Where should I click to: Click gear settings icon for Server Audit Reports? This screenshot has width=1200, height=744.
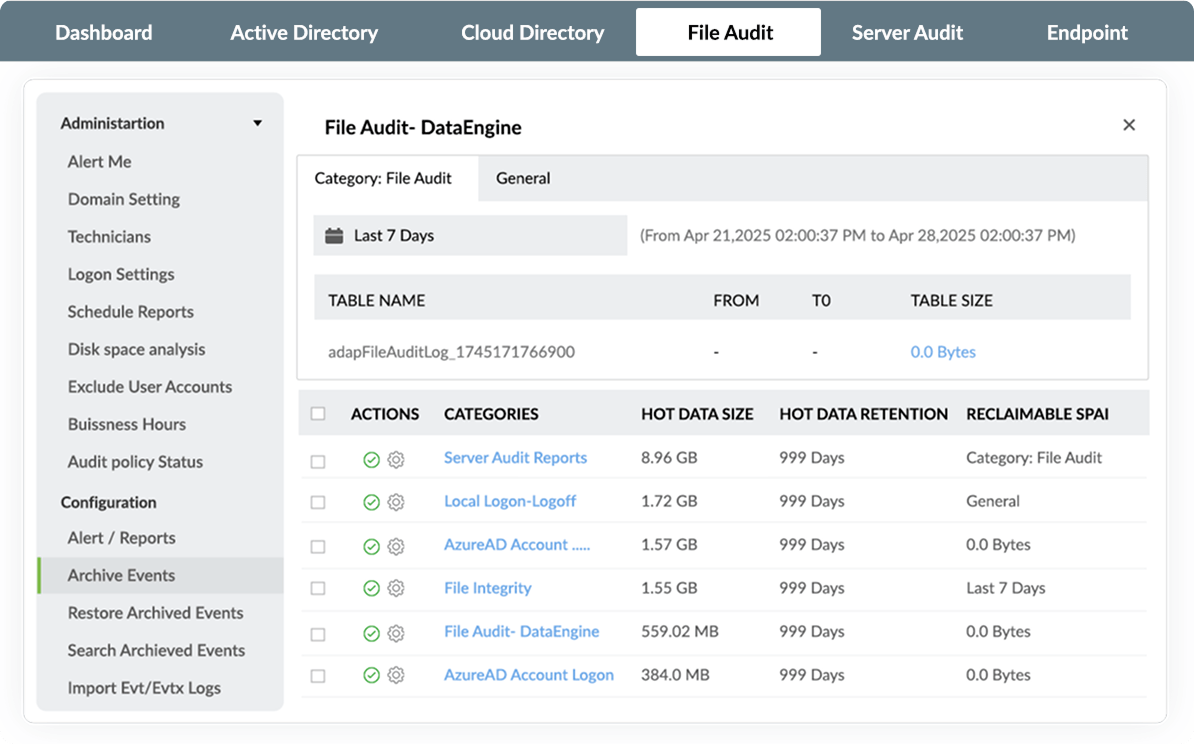(x=396, y=459)
